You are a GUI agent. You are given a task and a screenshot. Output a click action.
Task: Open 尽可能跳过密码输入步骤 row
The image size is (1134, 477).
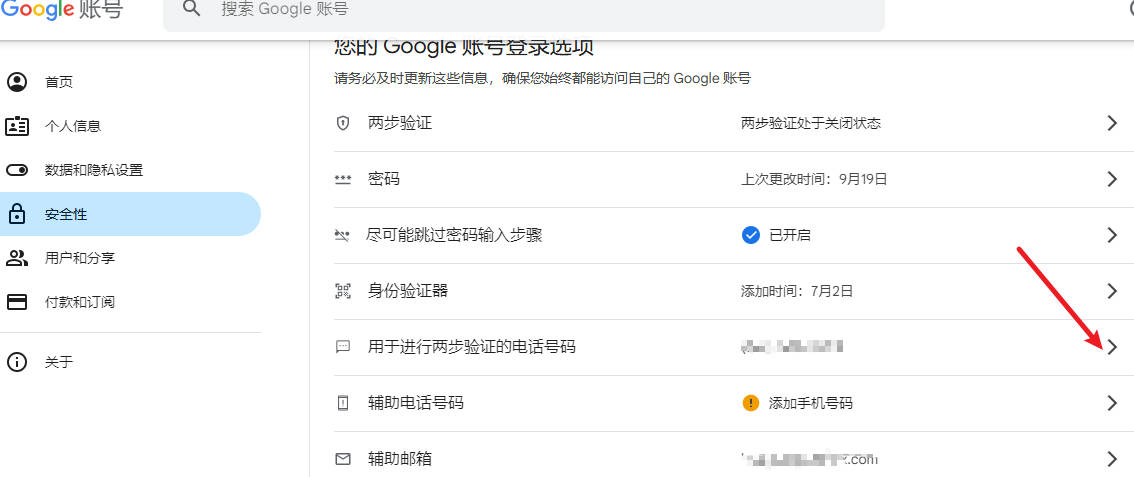733,236
